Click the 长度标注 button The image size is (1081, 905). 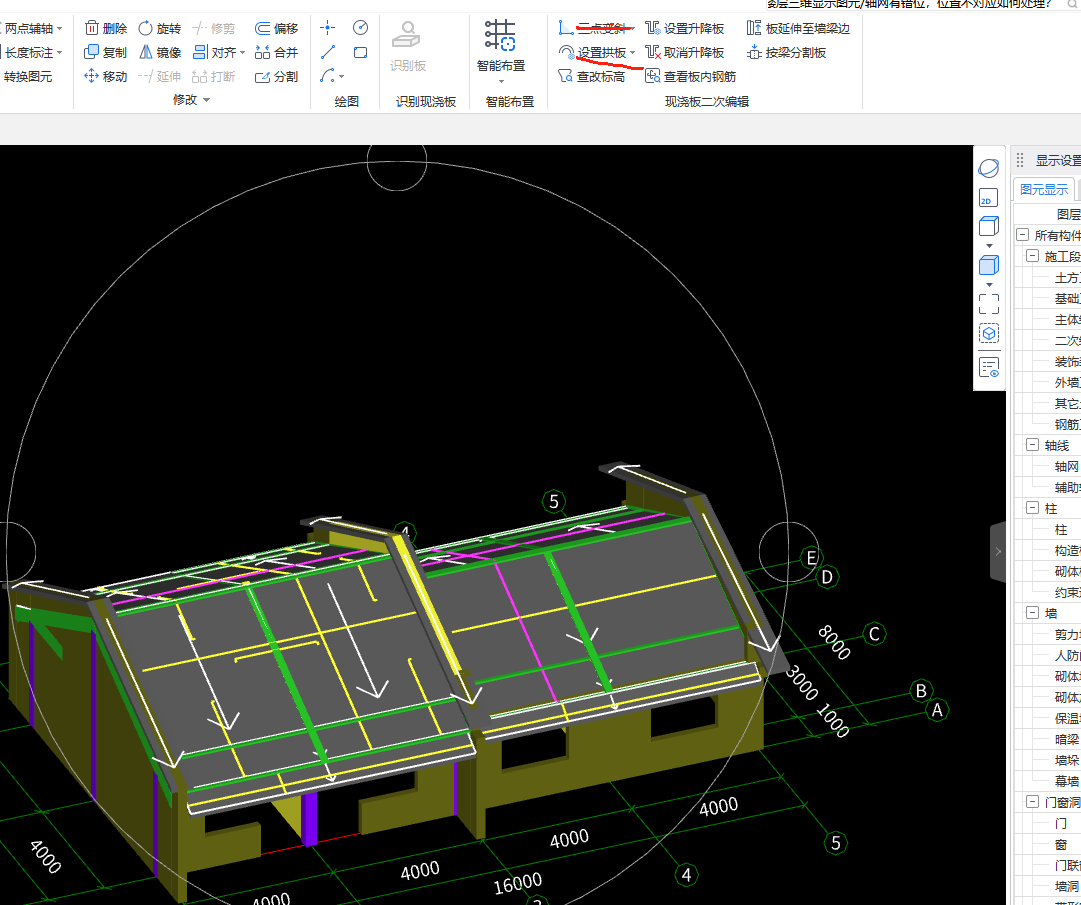point(28,52)
